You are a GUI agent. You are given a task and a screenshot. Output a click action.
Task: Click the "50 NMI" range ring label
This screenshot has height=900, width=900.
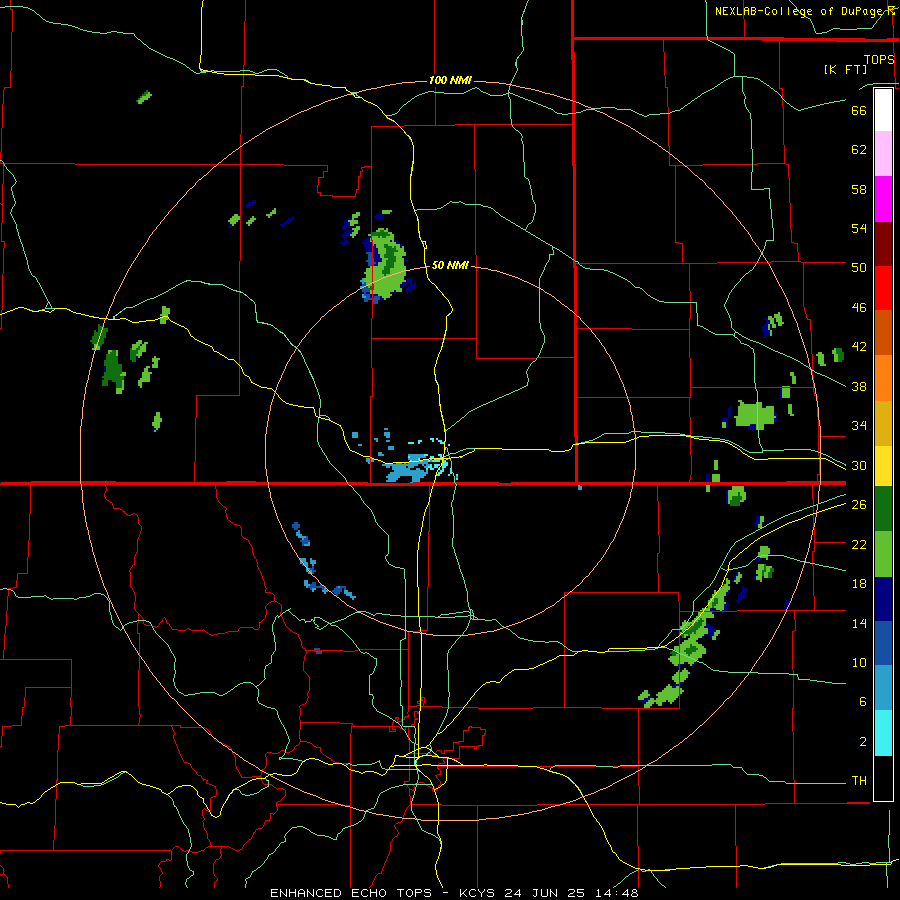[450, 265]
